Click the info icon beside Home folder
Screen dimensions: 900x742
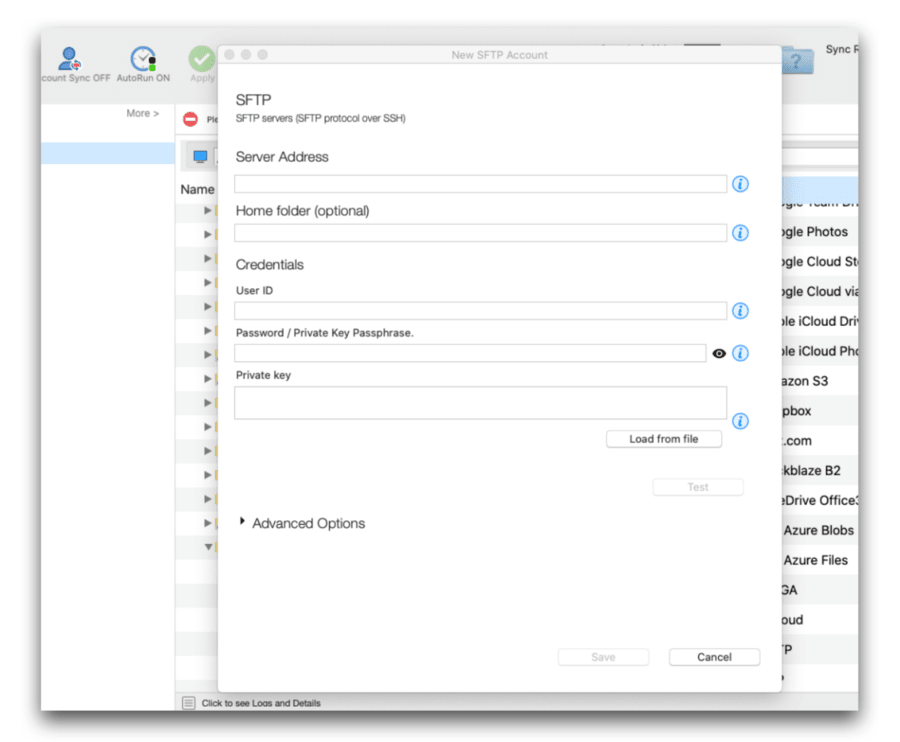pyautogui.click(x=740, y=232)
